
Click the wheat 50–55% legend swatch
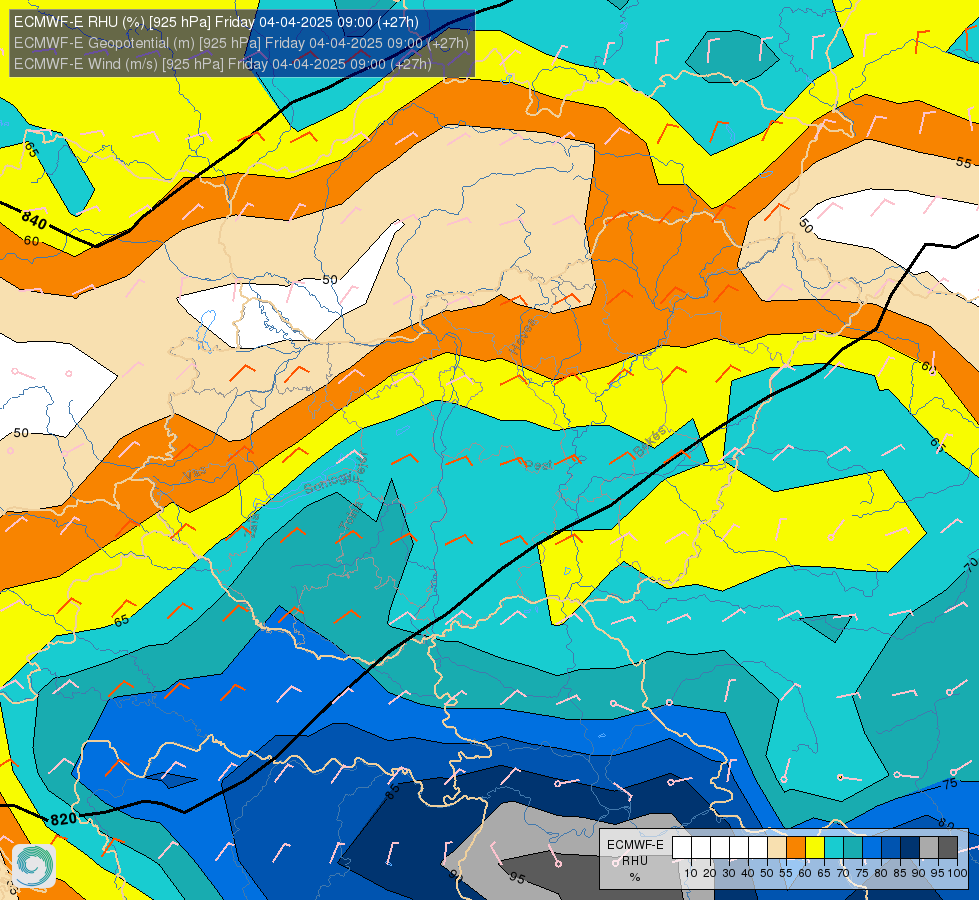tap(777, 848)
